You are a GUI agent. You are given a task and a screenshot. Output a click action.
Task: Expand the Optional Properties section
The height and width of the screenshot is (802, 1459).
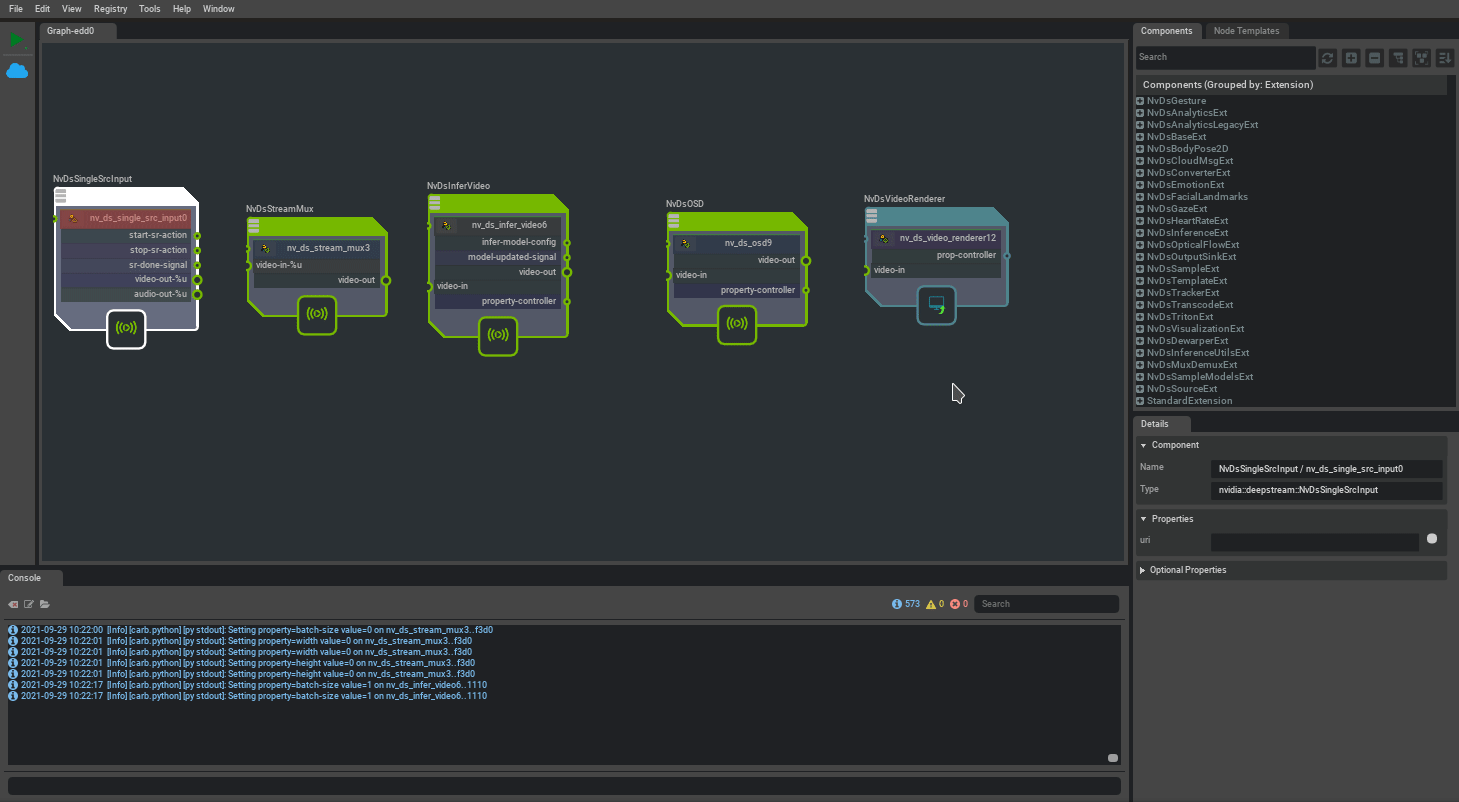pyautogui.click(x=1143, y=570)
